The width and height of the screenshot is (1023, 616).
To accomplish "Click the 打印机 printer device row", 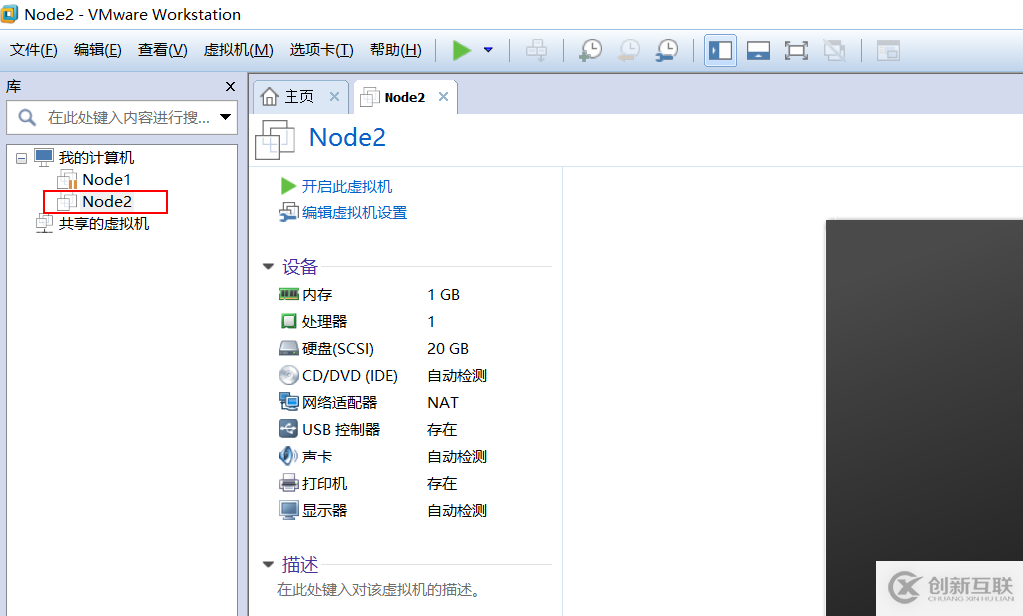I will pyautogui.click(x=414, y=484).
